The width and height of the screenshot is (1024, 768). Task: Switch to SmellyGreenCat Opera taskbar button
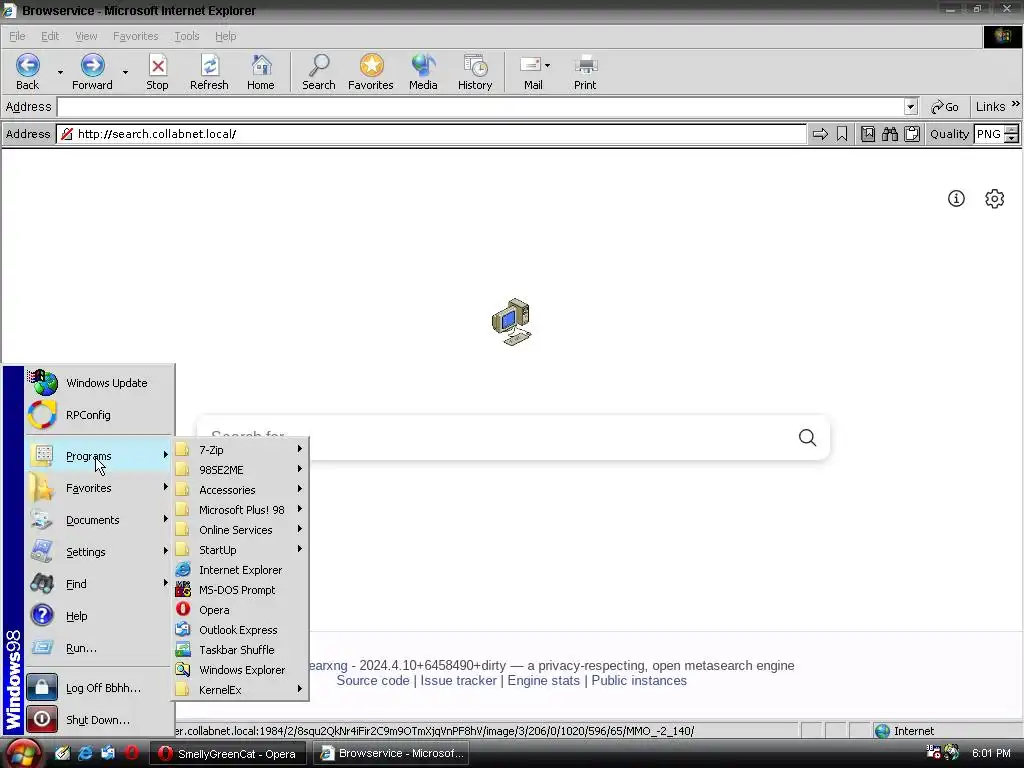[x=229, y=754]
